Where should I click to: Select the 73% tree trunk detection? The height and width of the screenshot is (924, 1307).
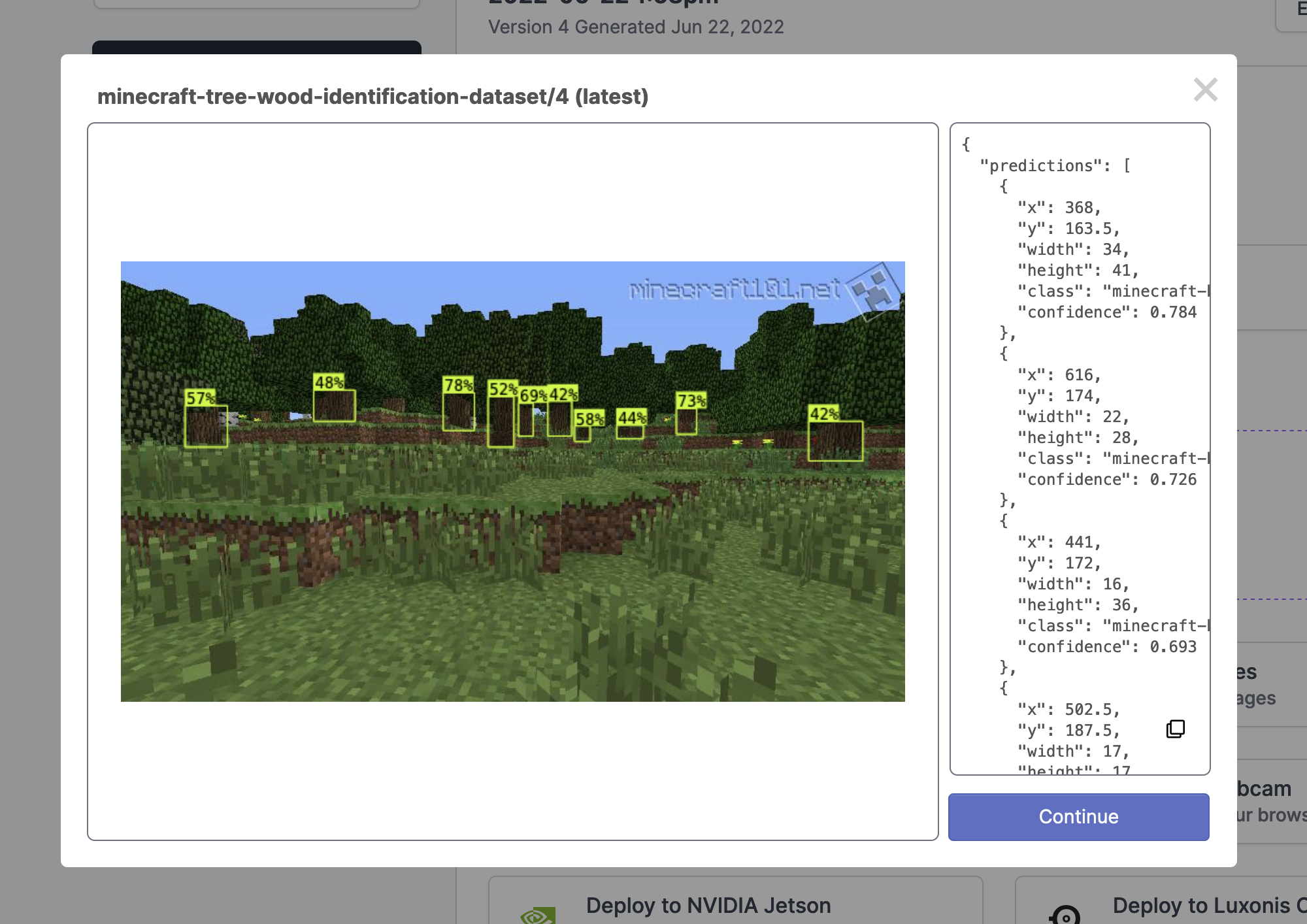(x=686, y=421)
